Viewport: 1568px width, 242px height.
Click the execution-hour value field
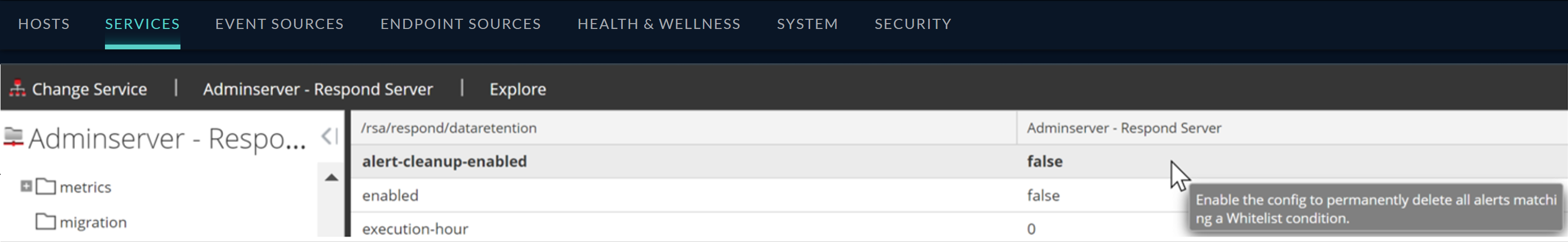pyautogui.click(x=1031, y=229)
